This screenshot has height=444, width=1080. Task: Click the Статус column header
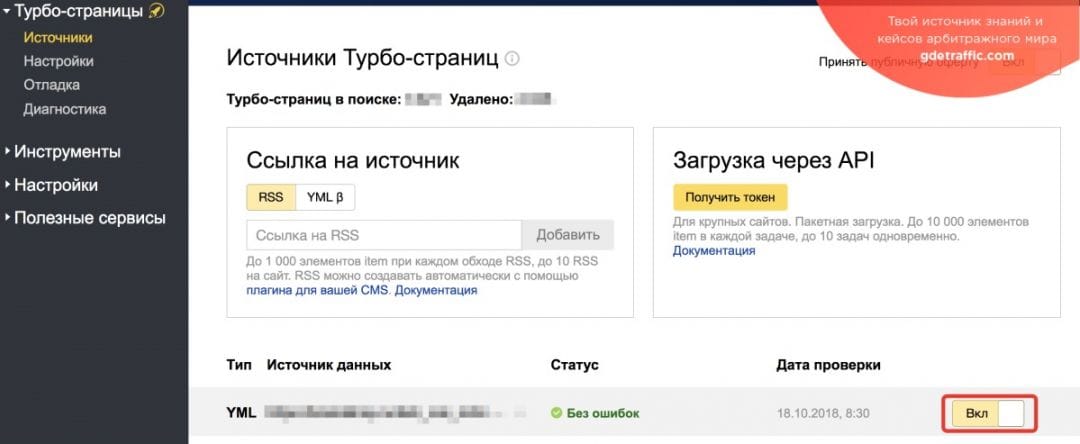(x=574, y=365)
